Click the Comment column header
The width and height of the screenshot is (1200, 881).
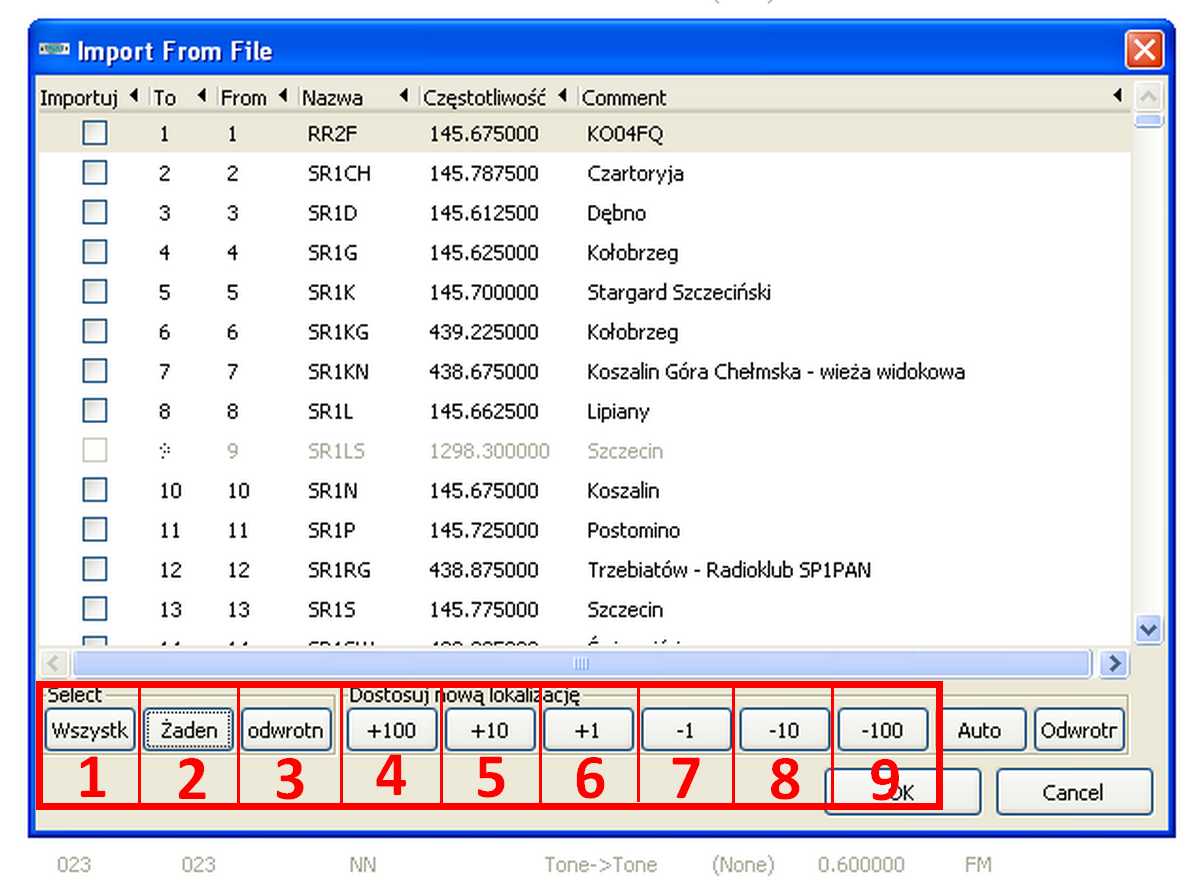[624, 97]
